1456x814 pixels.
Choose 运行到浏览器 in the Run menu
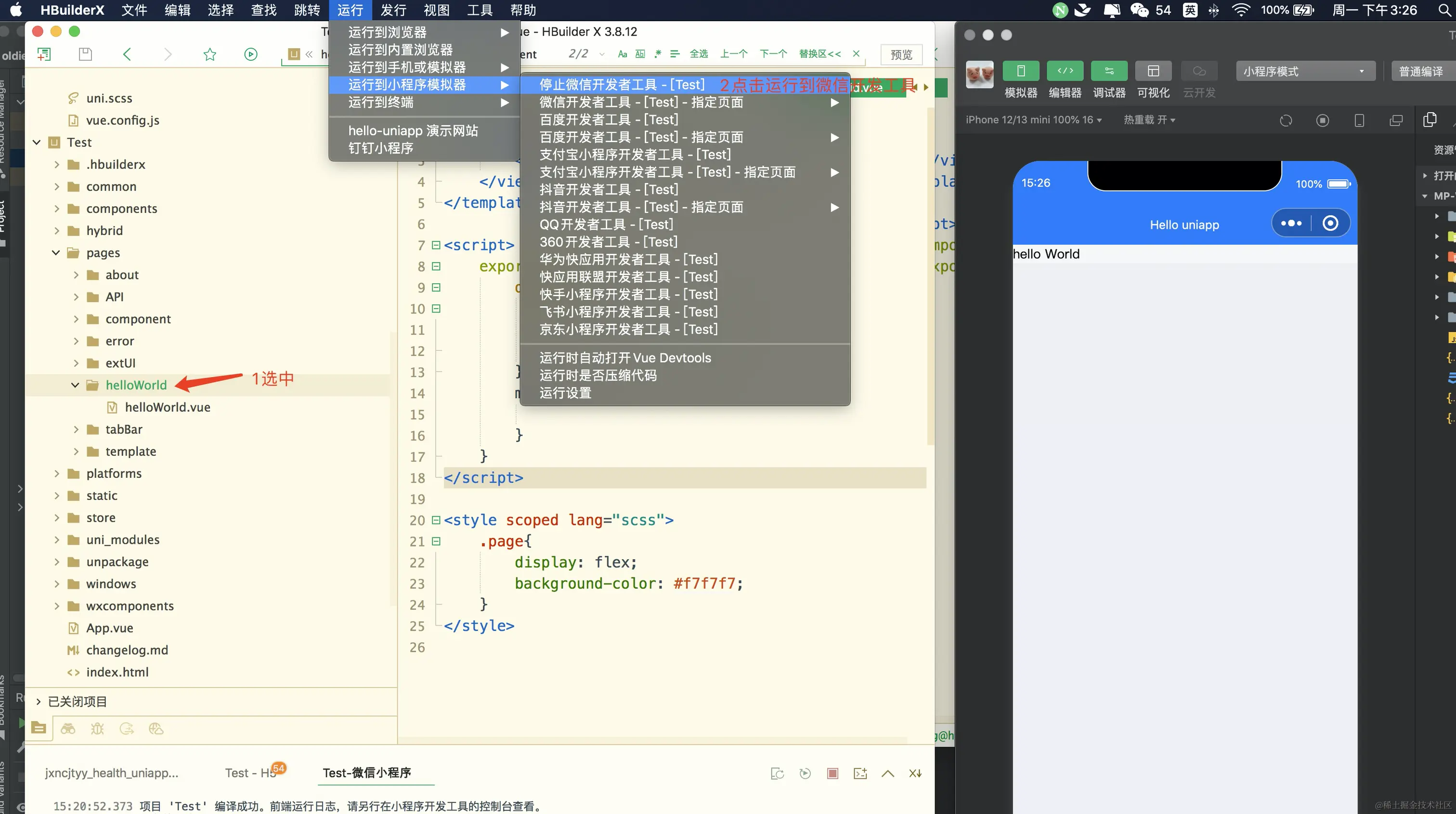(x=424, y=32)
